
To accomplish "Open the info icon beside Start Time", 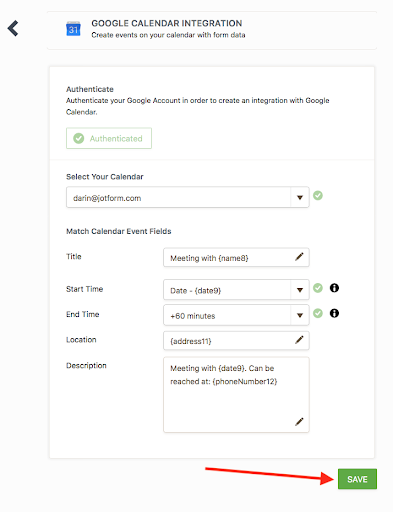I will pyautogui.click(x=334, y=288).
